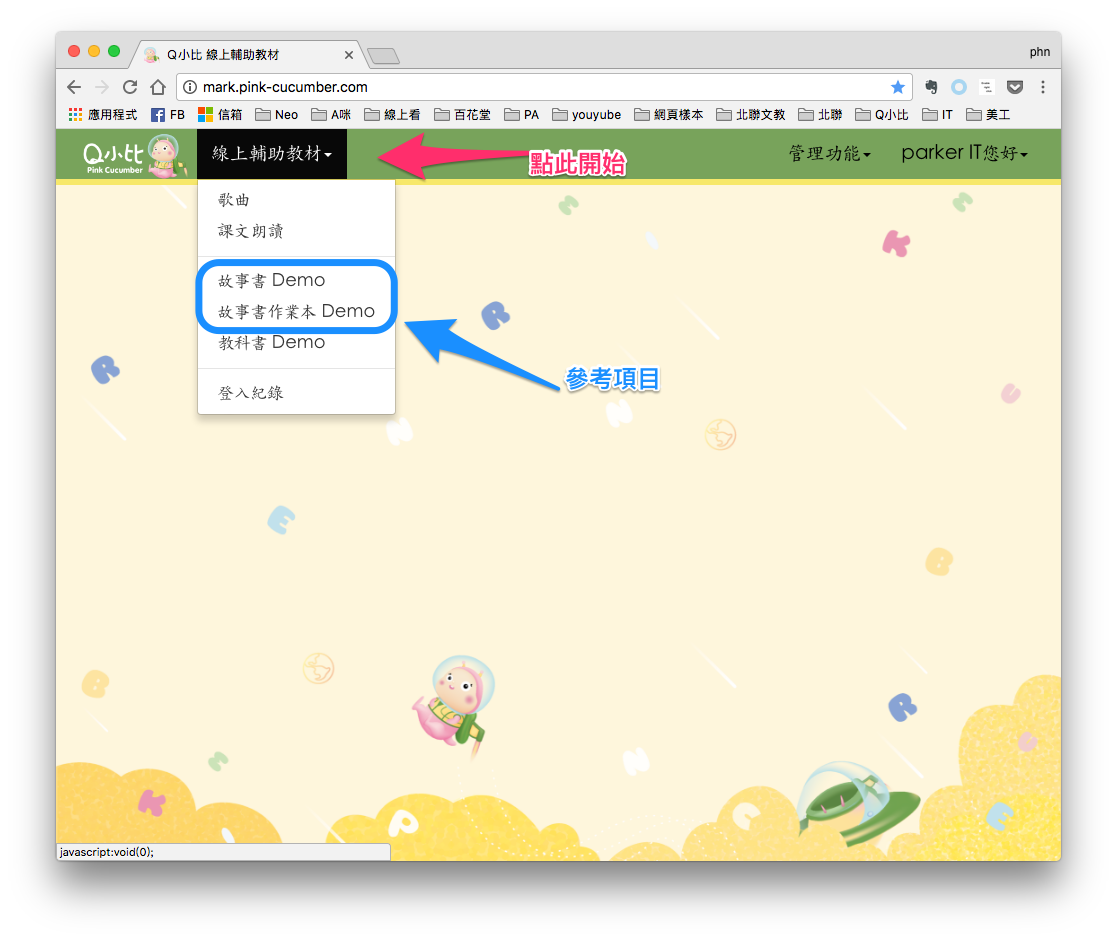This screenshot has width=1117, height=941.
Task: Choose 課文朗讀 menu item
Action: 251,231
